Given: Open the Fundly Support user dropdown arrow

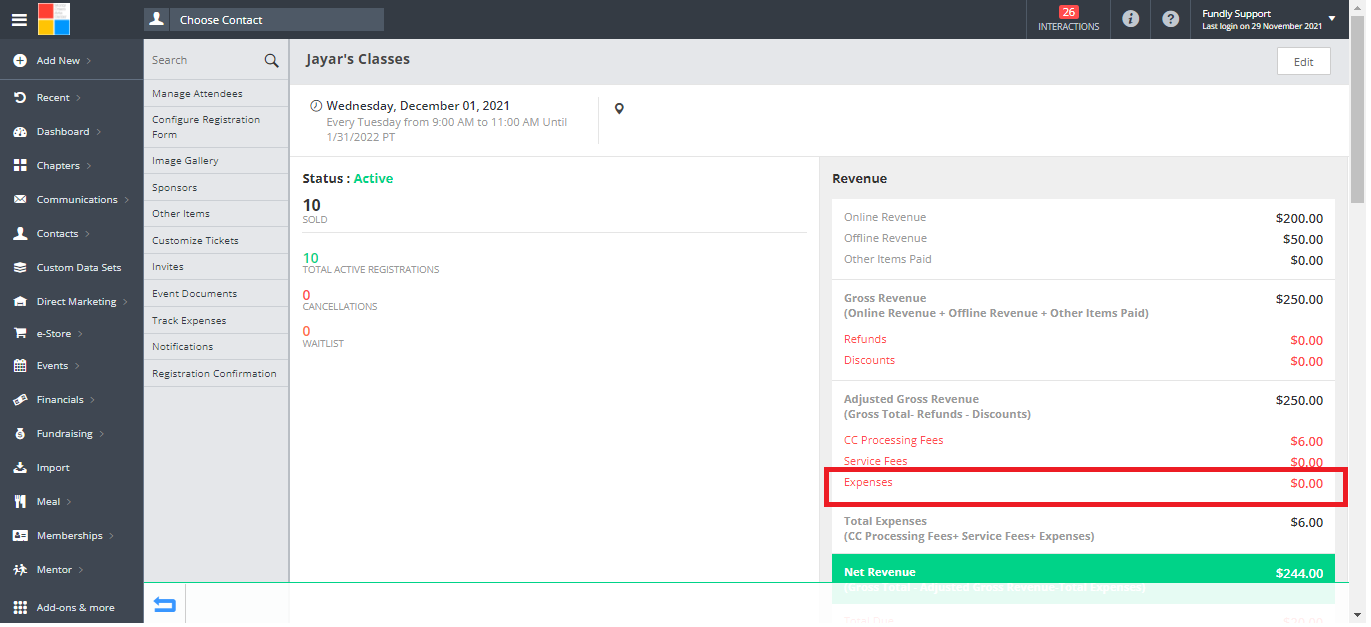Looking at the screenshot, I should coord(1331,19).
